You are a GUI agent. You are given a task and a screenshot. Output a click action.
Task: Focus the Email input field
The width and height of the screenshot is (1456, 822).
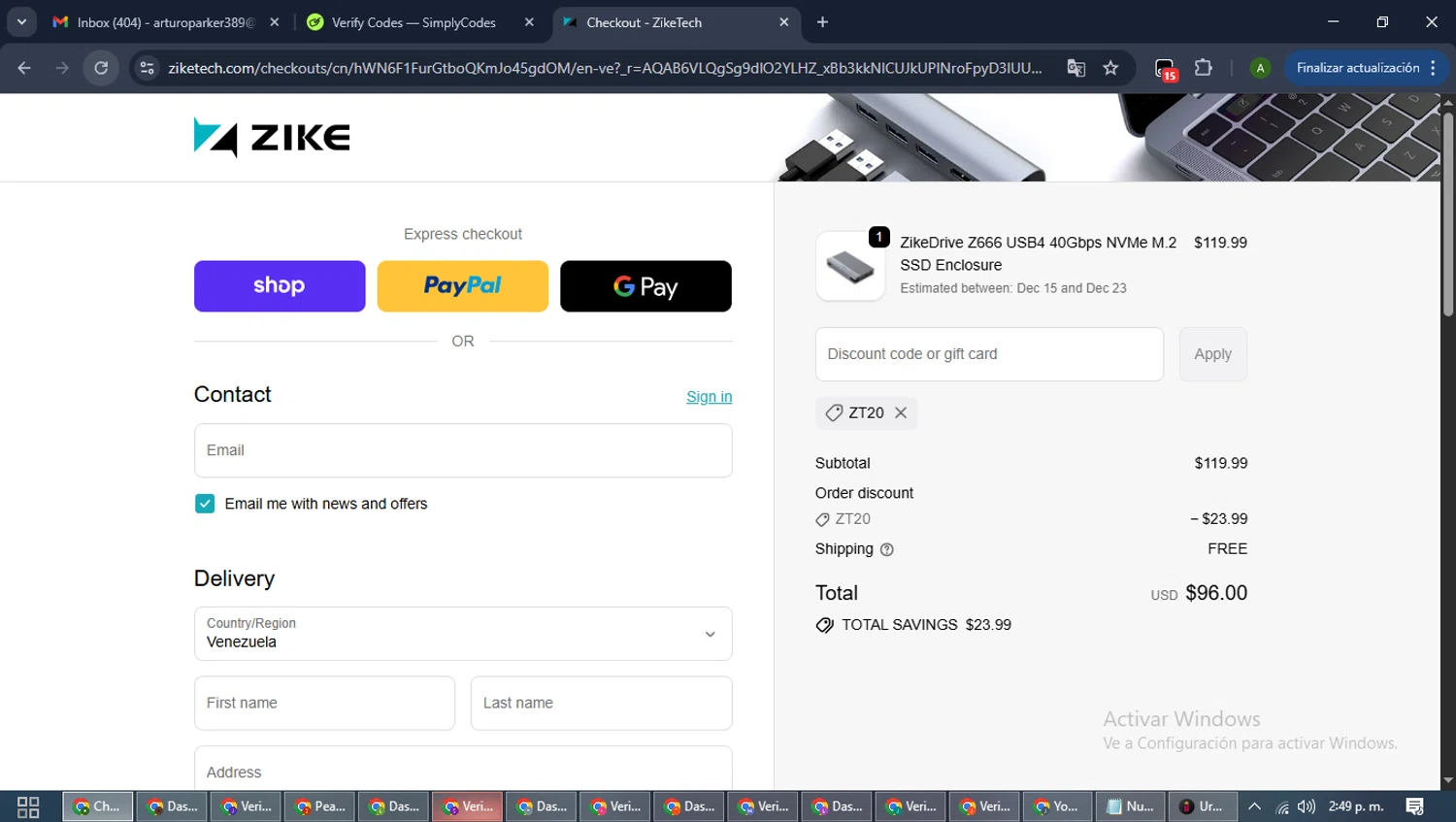pyautogui.click(x=463, y=450)
